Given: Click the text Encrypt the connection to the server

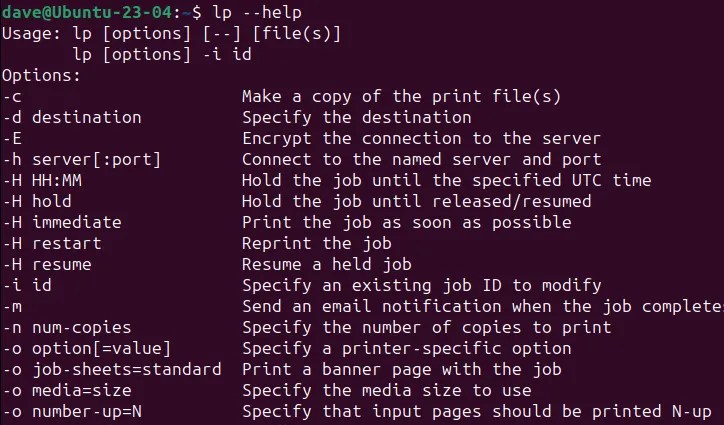Looking at the screenshot, I should [x=421, y=138].
